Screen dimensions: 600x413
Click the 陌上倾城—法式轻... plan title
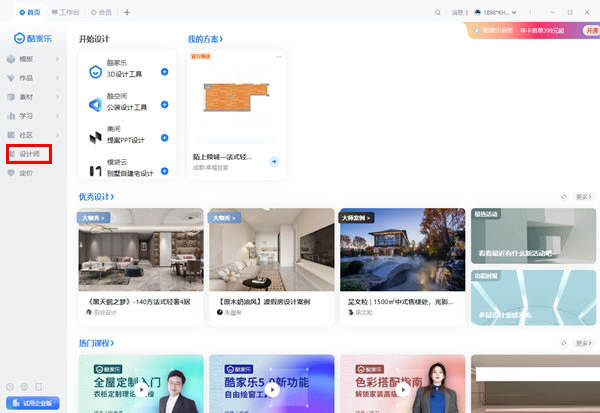tap(222, 157)
